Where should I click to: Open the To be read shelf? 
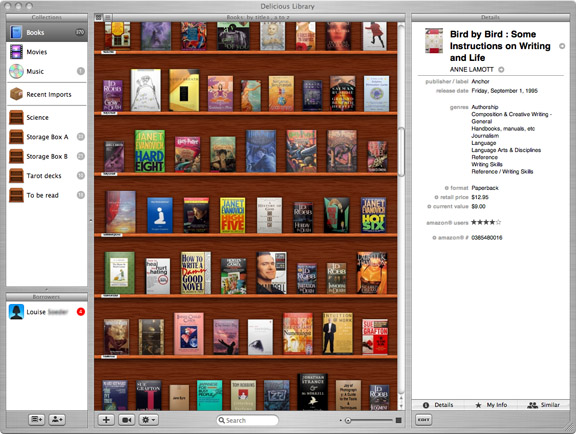click(47, 195)
